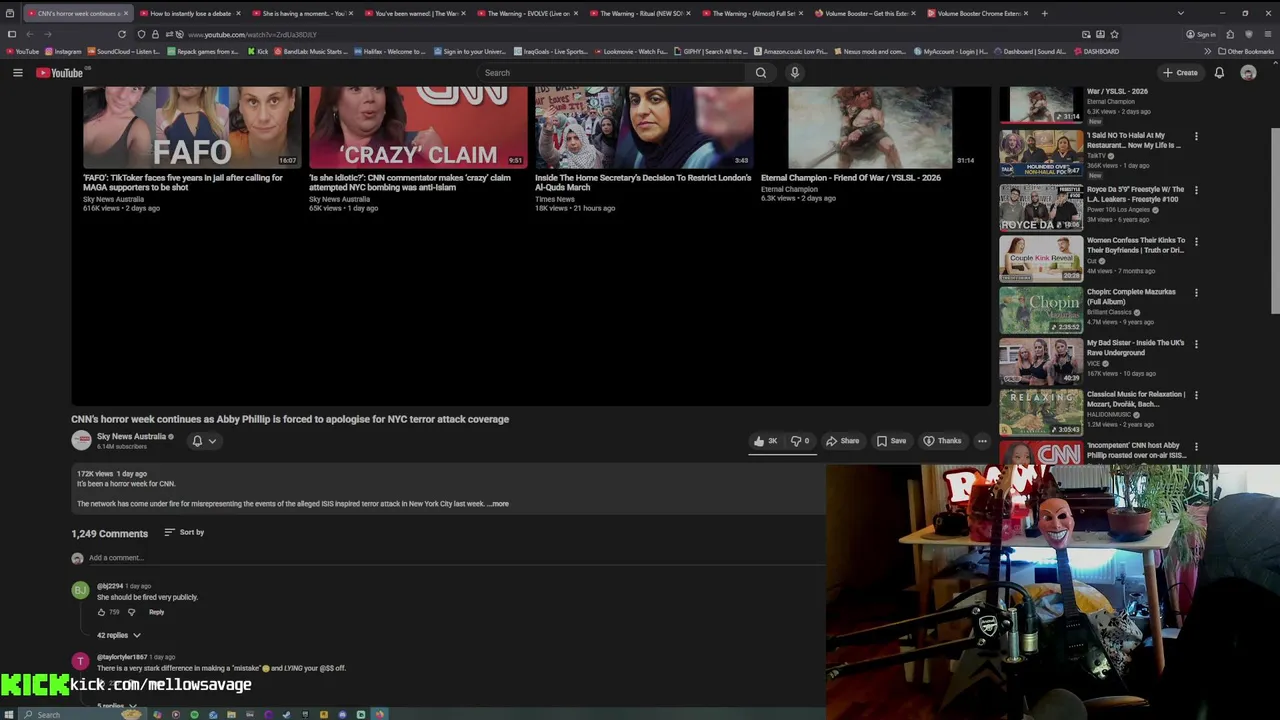Open Eternal Champion Friend Of War video title
This screenshot has height=720, width=1280.
pos(851,178)
